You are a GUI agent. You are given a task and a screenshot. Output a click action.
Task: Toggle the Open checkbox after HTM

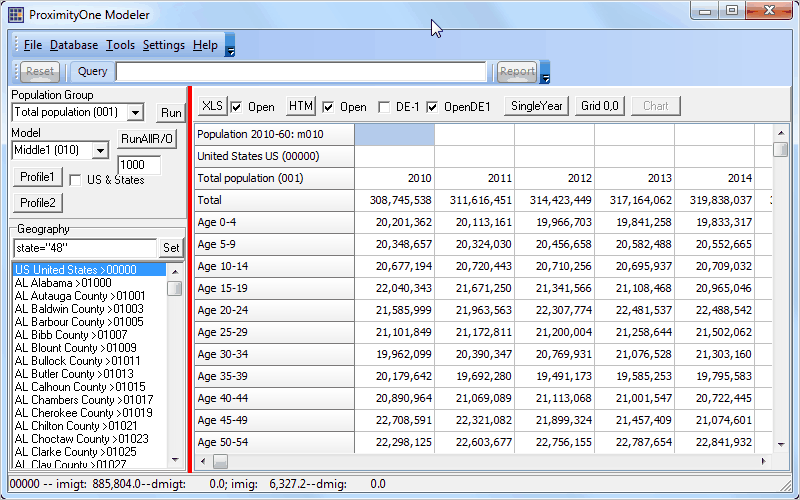tap(328, 107)
